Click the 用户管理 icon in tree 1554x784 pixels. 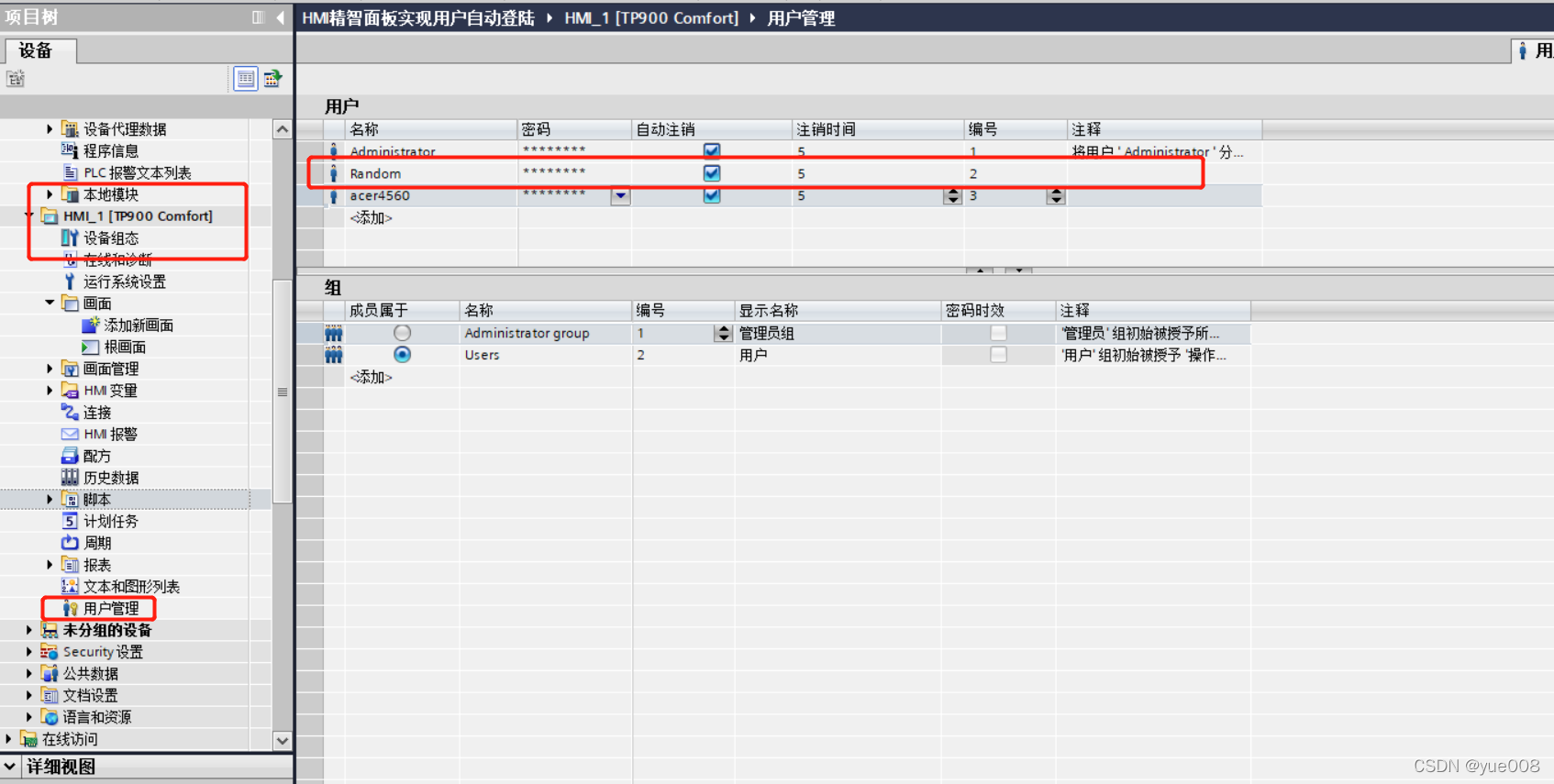(x=70, y=608)
